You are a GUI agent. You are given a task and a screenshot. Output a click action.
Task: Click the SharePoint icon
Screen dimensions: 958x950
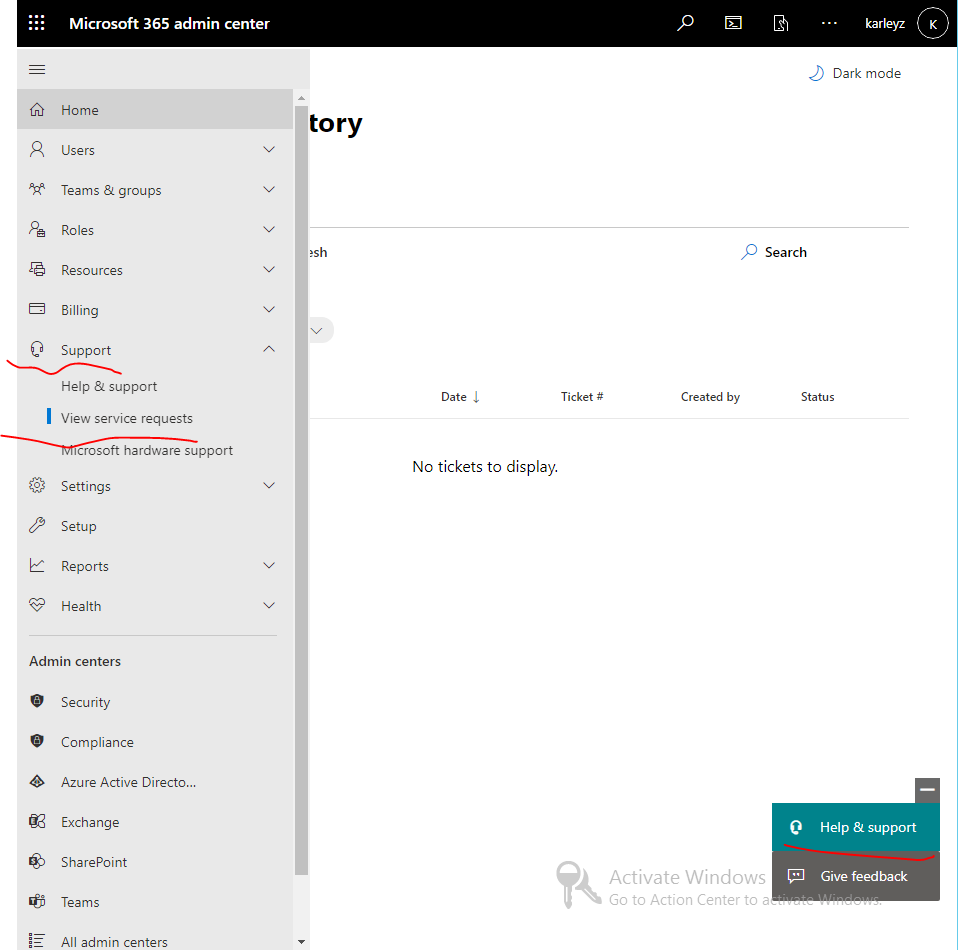(37, 861)
